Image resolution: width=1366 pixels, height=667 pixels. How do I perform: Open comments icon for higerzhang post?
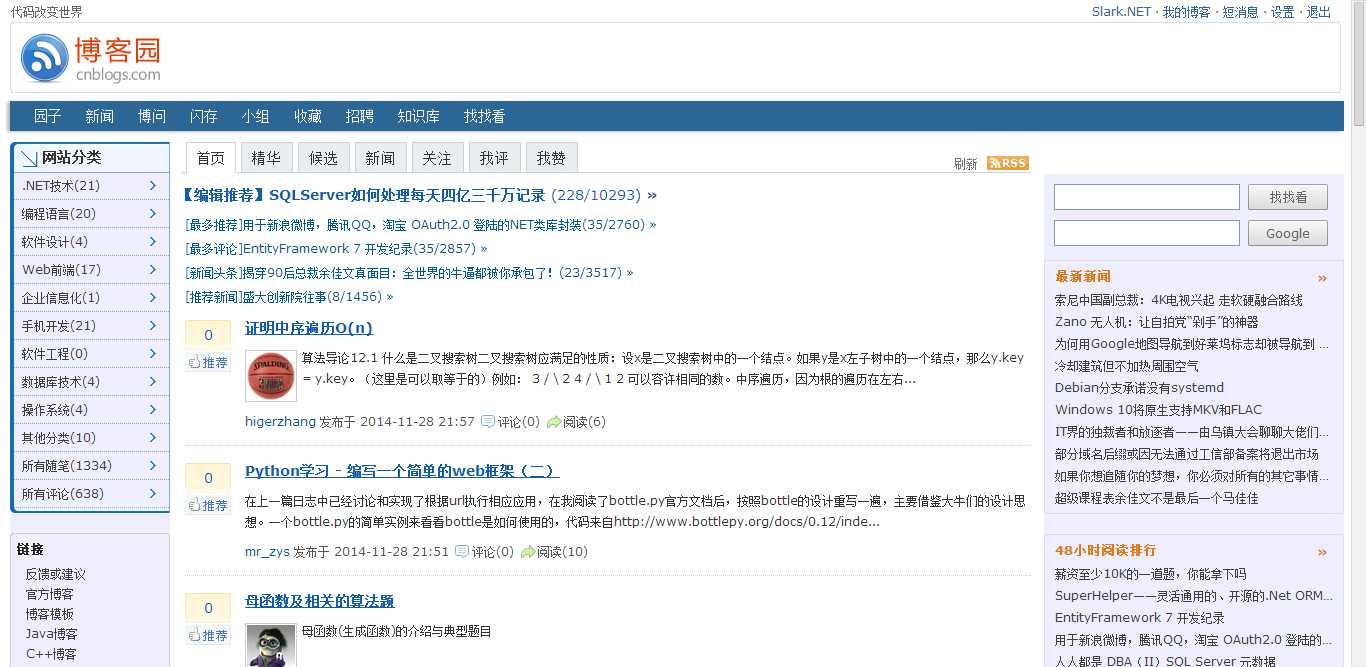pos(488,421)
